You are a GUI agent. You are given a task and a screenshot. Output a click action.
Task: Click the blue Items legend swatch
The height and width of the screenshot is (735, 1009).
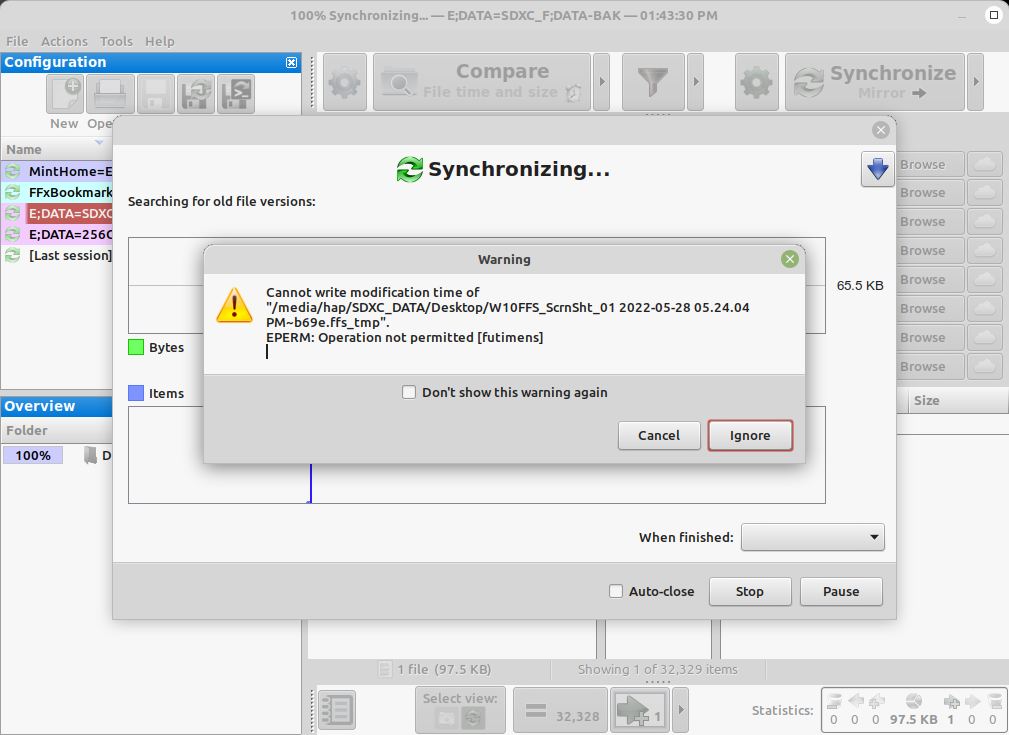[x=136, y=393]
